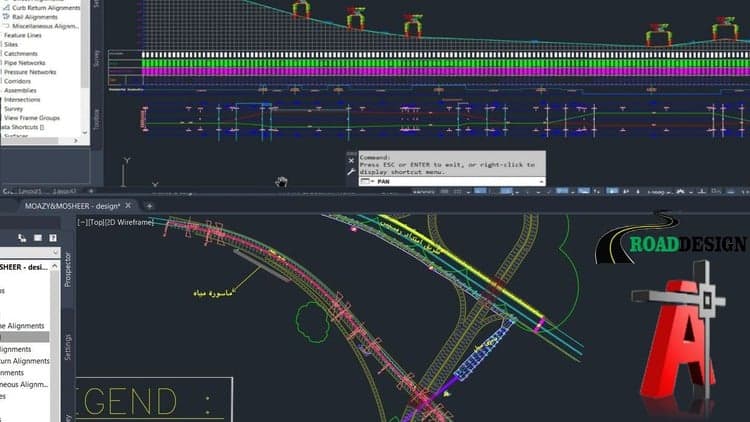Click upper tree vertical scrollbar down arrow

[85, 133]
